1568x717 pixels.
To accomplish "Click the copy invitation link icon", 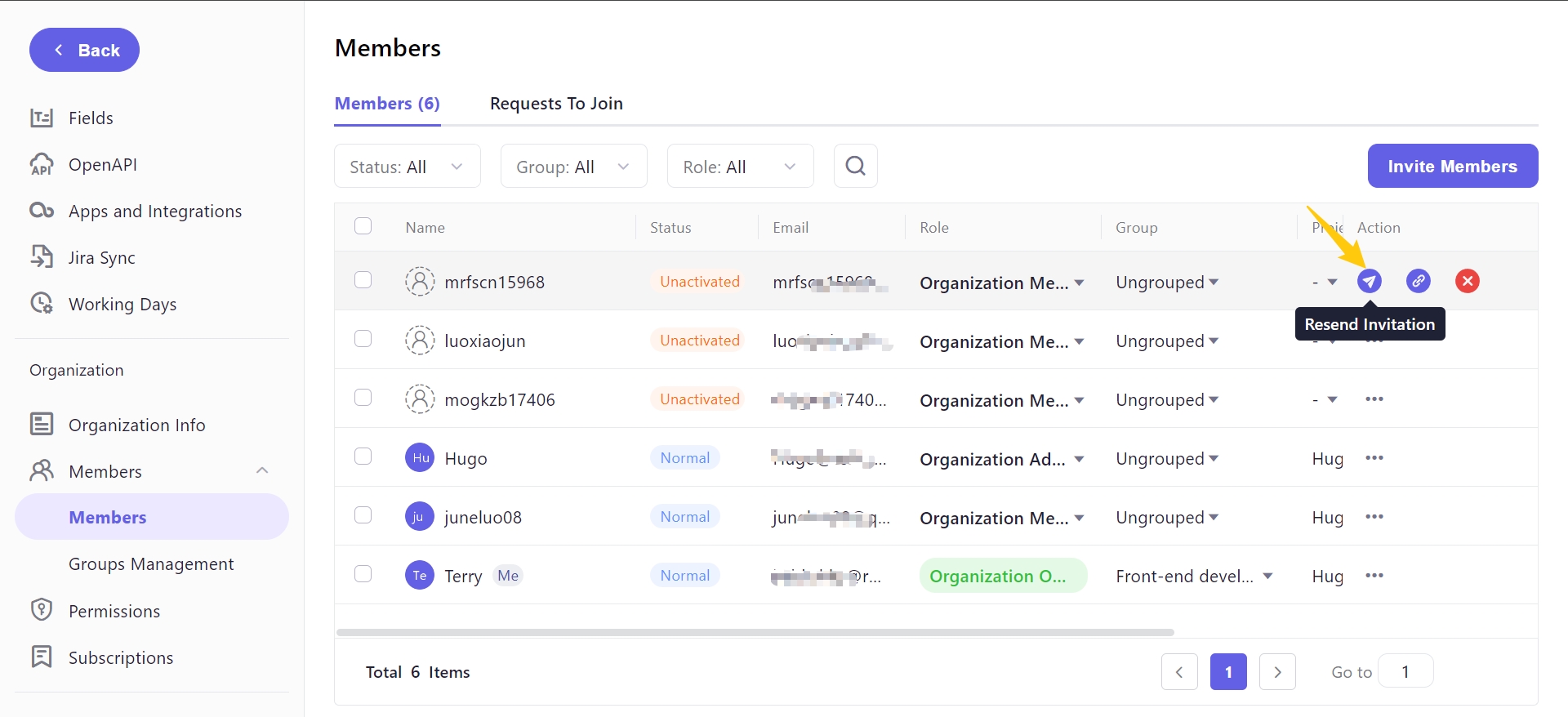I will pyautogui.click(x=1419, y=281).
